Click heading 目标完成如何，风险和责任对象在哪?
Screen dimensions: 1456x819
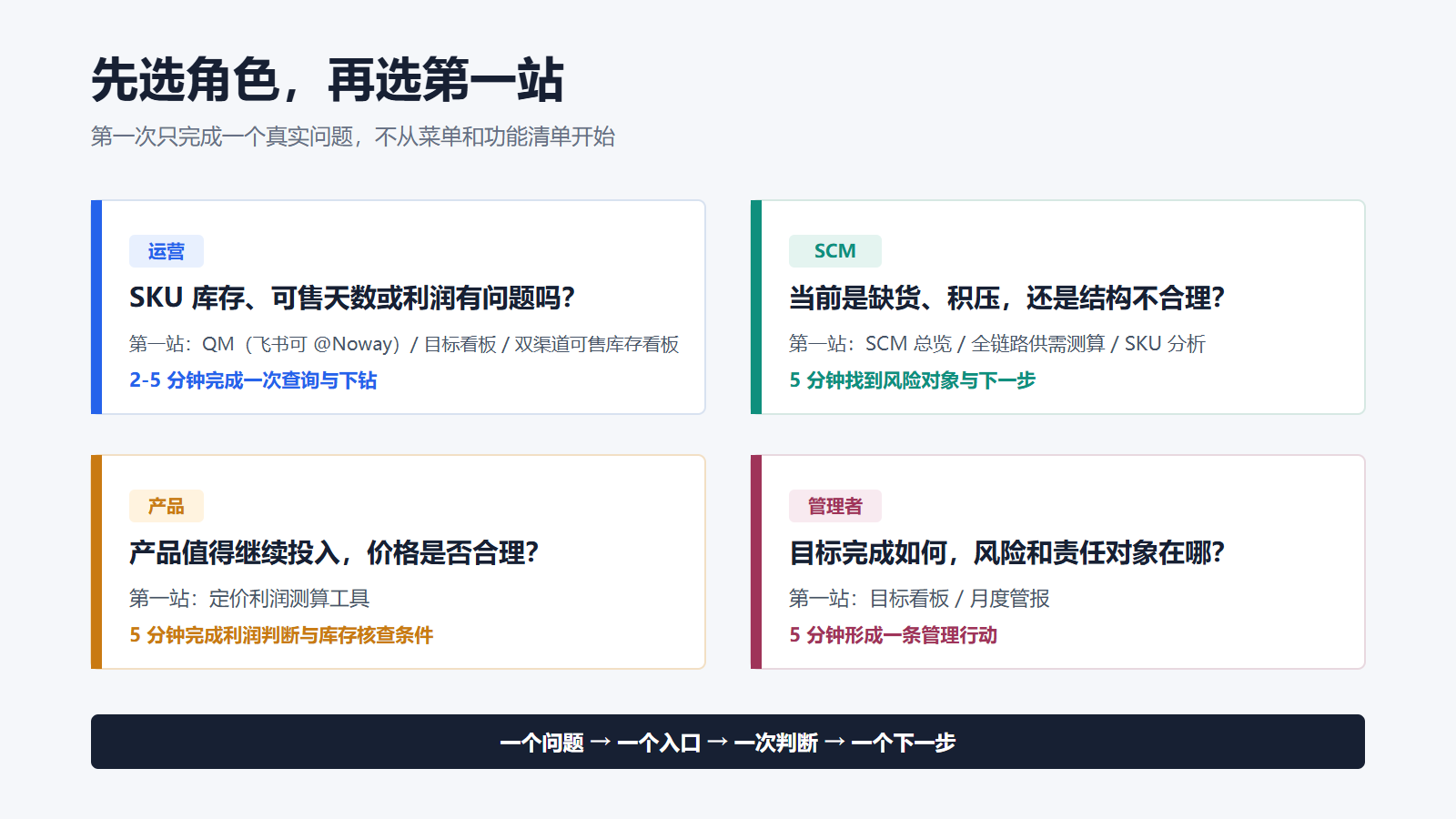pos(1007,552)
